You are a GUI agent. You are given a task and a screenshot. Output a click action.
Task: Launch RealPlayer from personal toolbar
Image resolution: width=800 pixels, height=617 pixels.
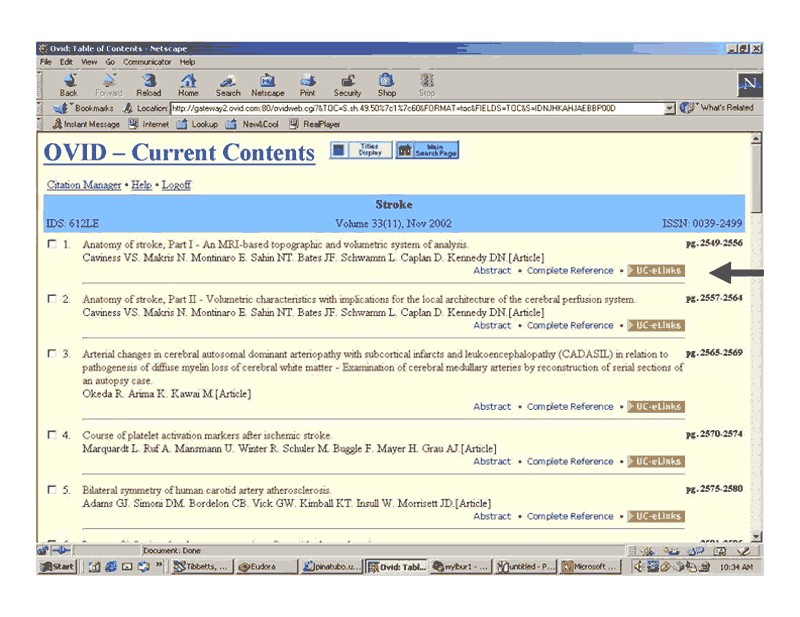[314, 124]
